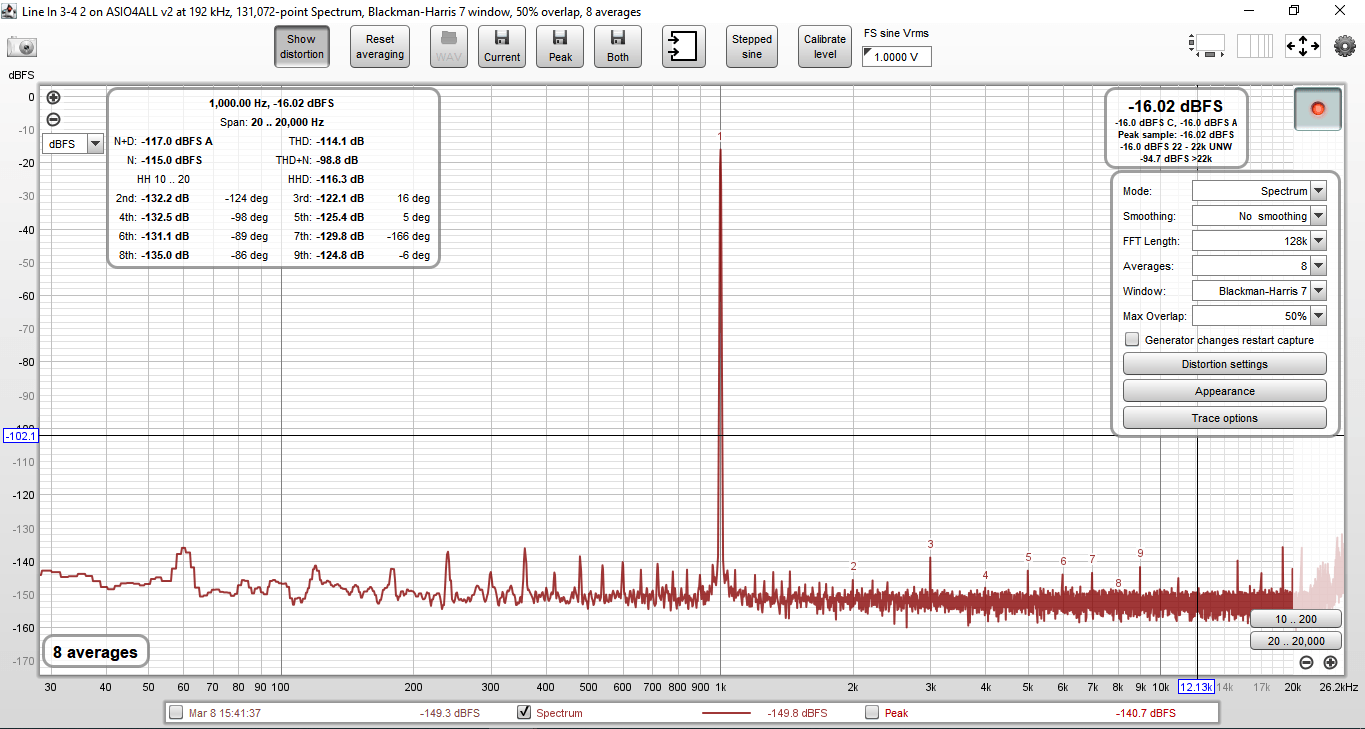
Task: Open the Calibrate level dialog
Action: [825, 47]
